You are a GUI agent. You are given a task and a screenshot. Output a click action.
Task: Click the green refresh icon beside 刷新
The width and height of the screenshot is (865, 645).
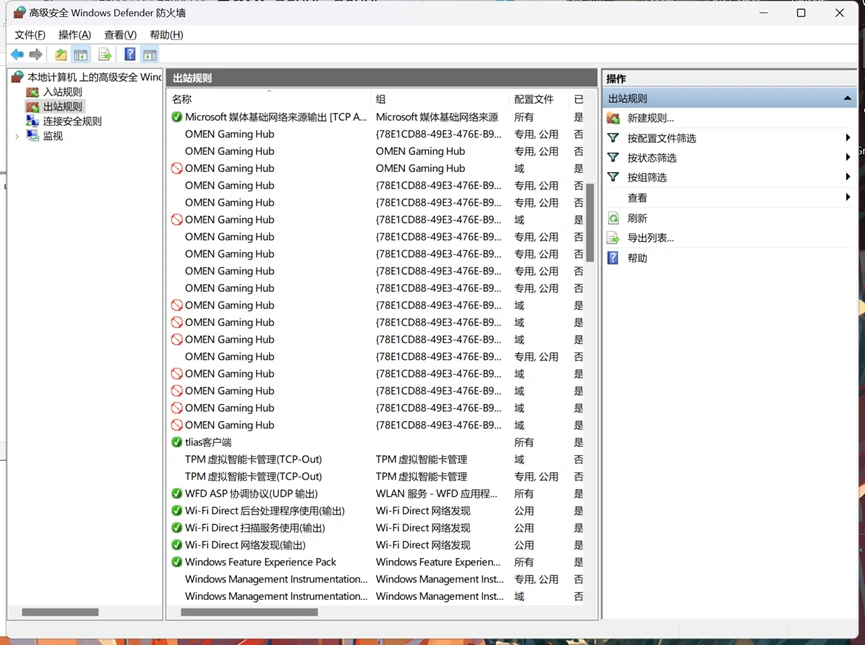click(613, 218)
